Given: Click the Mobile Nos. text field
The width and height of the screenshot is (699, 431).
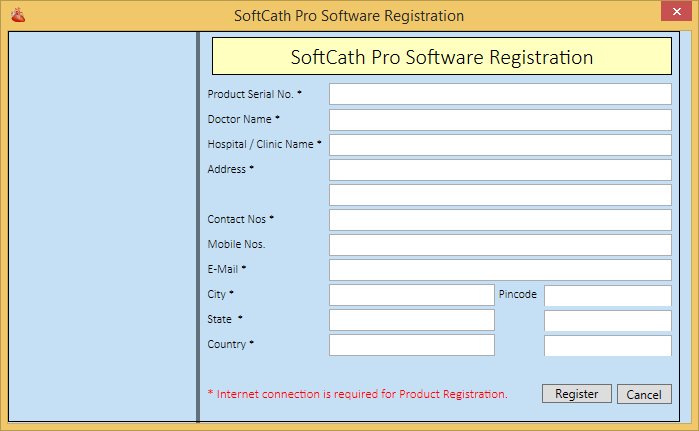Looking at the screenshot, I should click(500, 245).
